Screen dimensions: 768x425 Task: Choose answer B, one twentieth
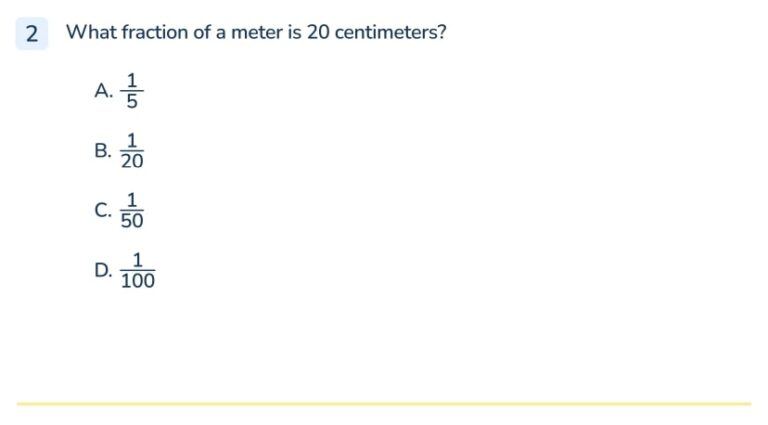[x=119, y=150]
